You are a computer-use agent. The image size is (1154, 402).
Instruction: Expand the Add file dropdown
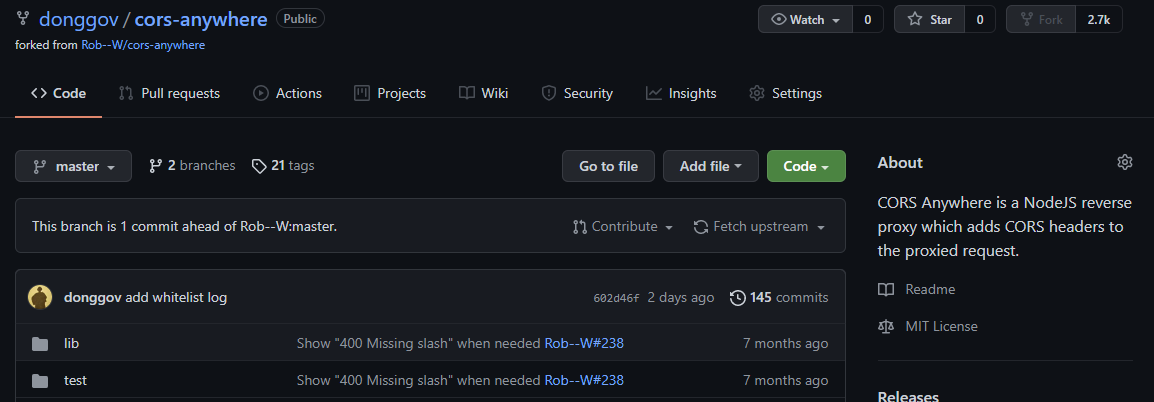[x=710, y=166]
